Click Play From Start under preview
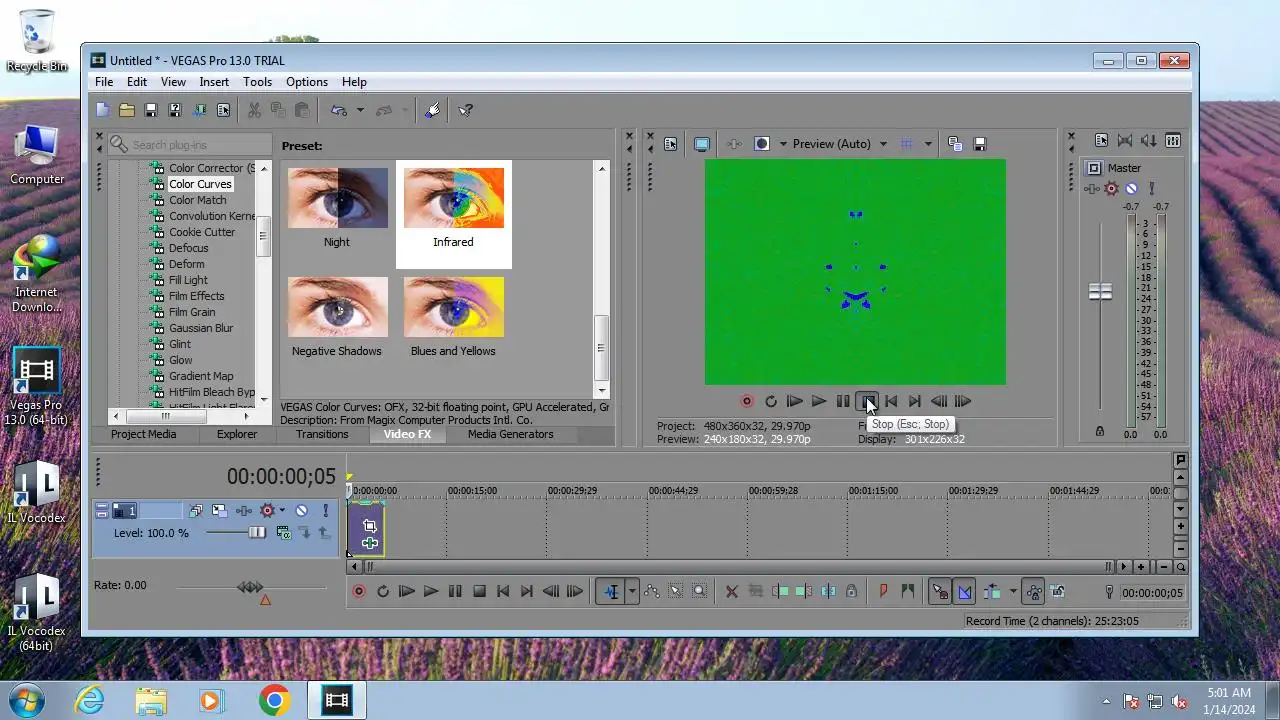This screenshot has height=720, width=1280. point(795,401)
